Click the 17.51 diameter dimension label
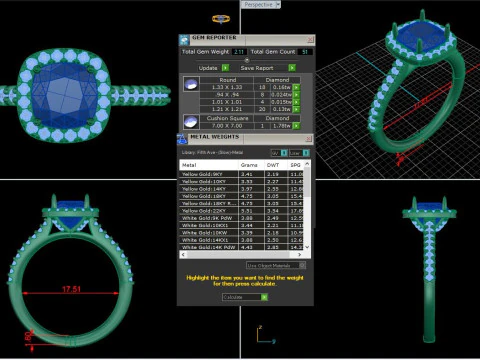480x360 pixels. coord(71,289)
